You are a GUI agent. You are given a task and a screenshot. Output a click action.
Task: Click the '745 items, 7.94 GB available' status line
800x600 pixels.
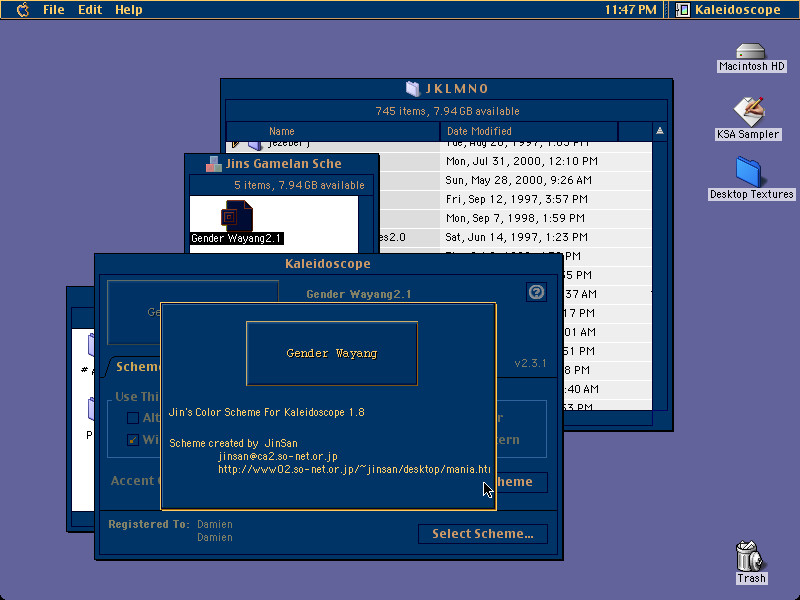[447, 111]
